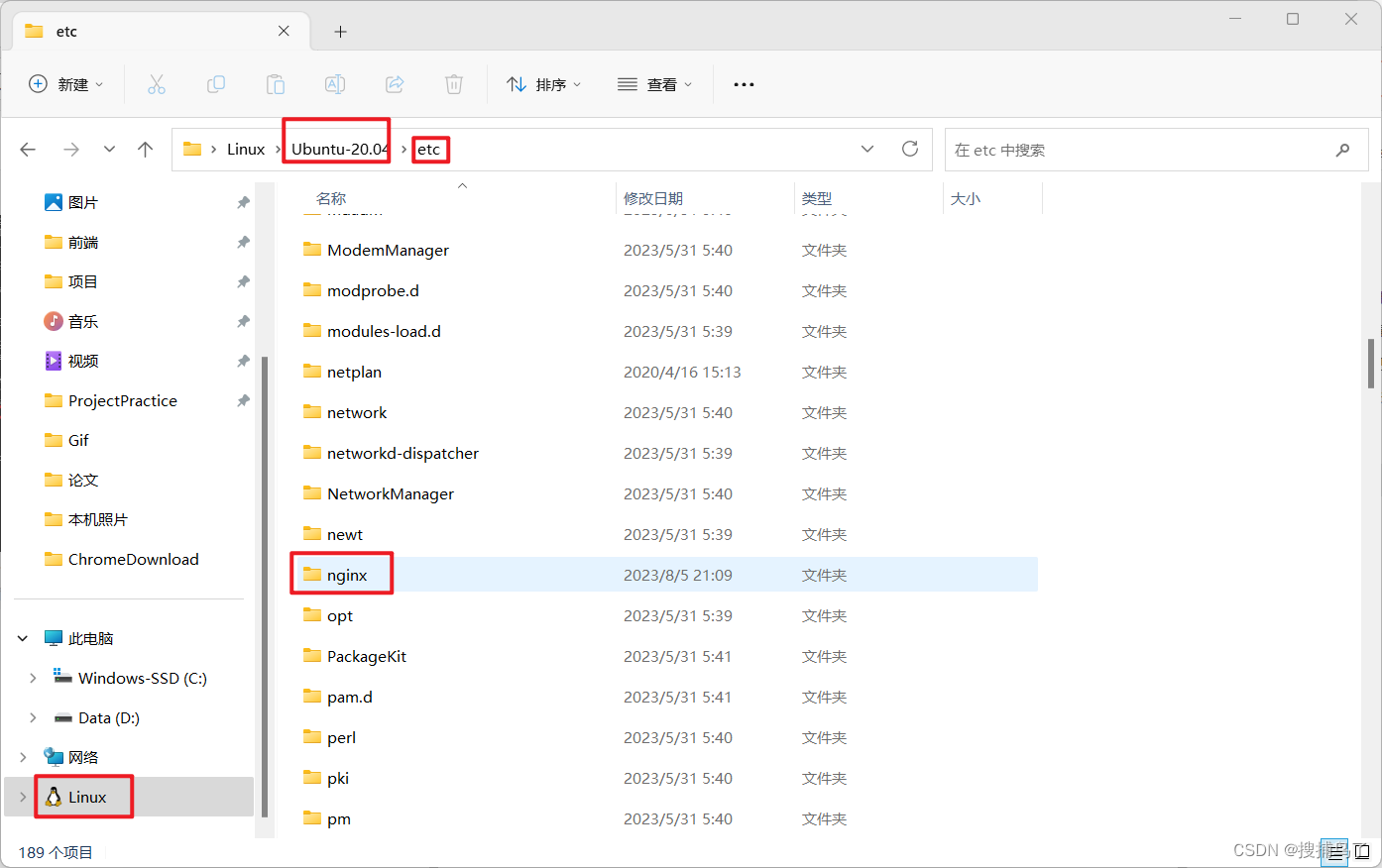Image resolution: width=1382 pixels, height=868 pixels.
Task: Click the file list vertical scrollbar thumb
Action: pyautogui.click(x=1371, y=364)
